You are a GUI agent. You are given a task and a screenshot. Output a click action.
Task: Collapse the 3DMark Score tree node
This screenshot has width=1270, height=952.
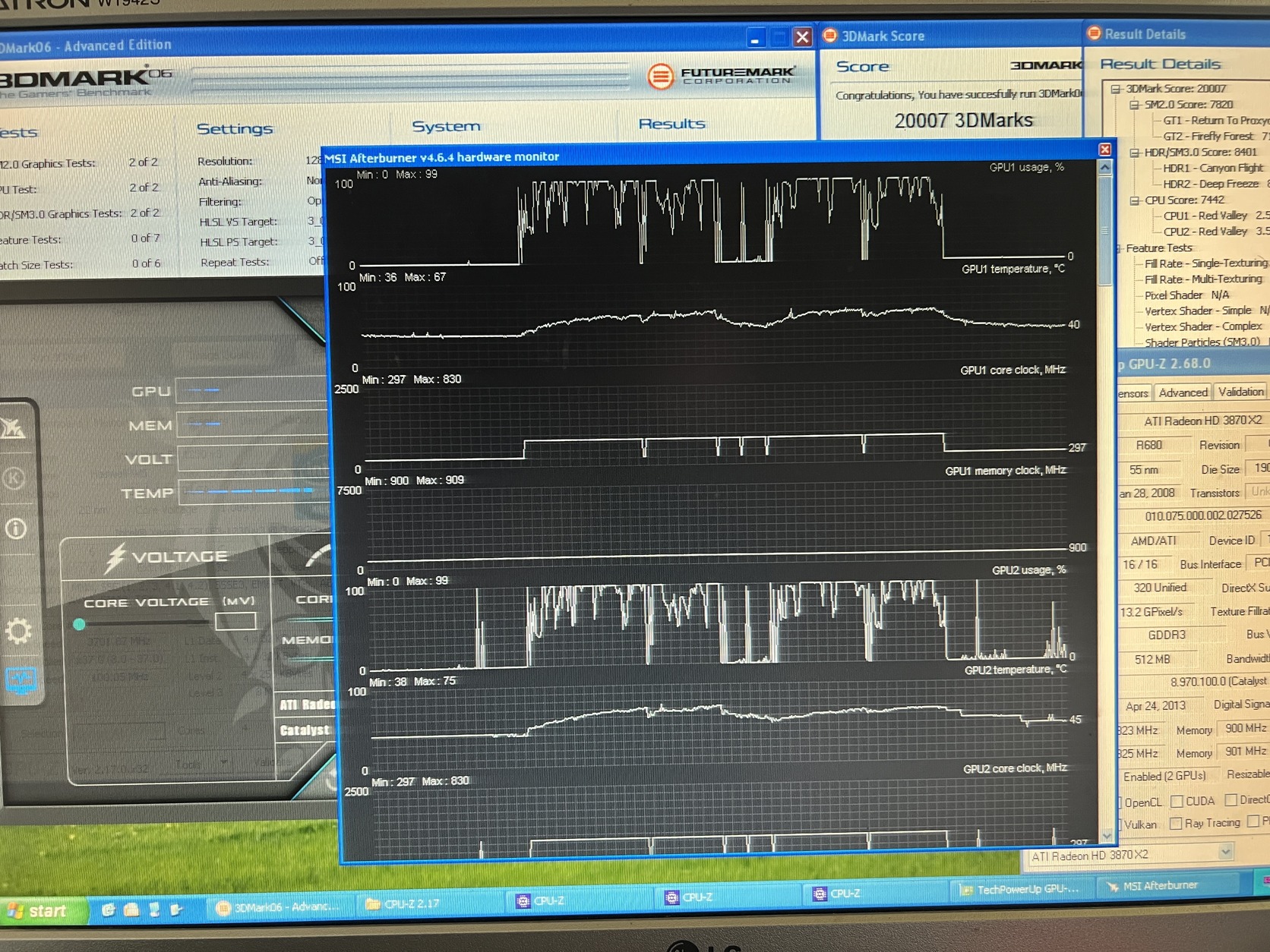(1116, 89)
